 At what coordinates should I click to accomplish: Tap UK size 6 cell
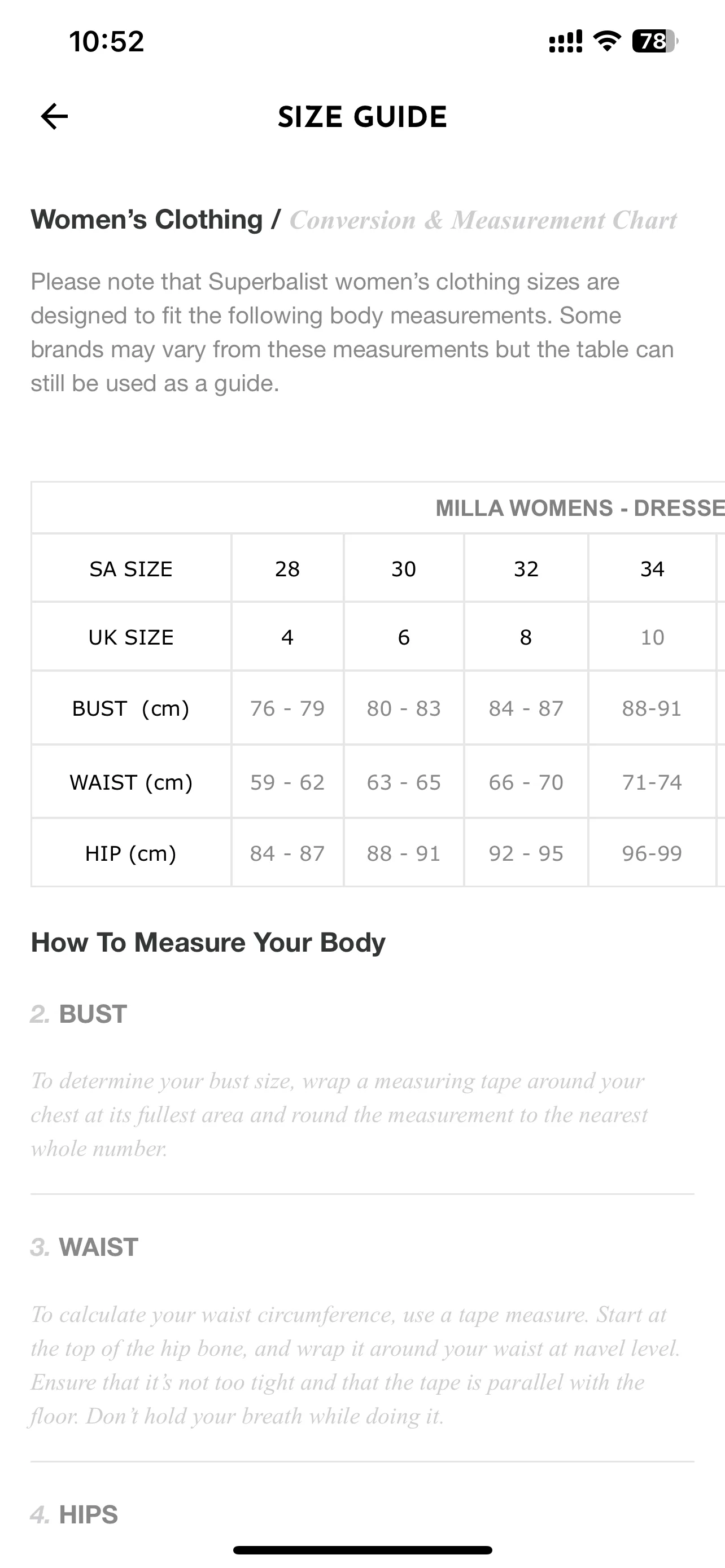(404, 637)
